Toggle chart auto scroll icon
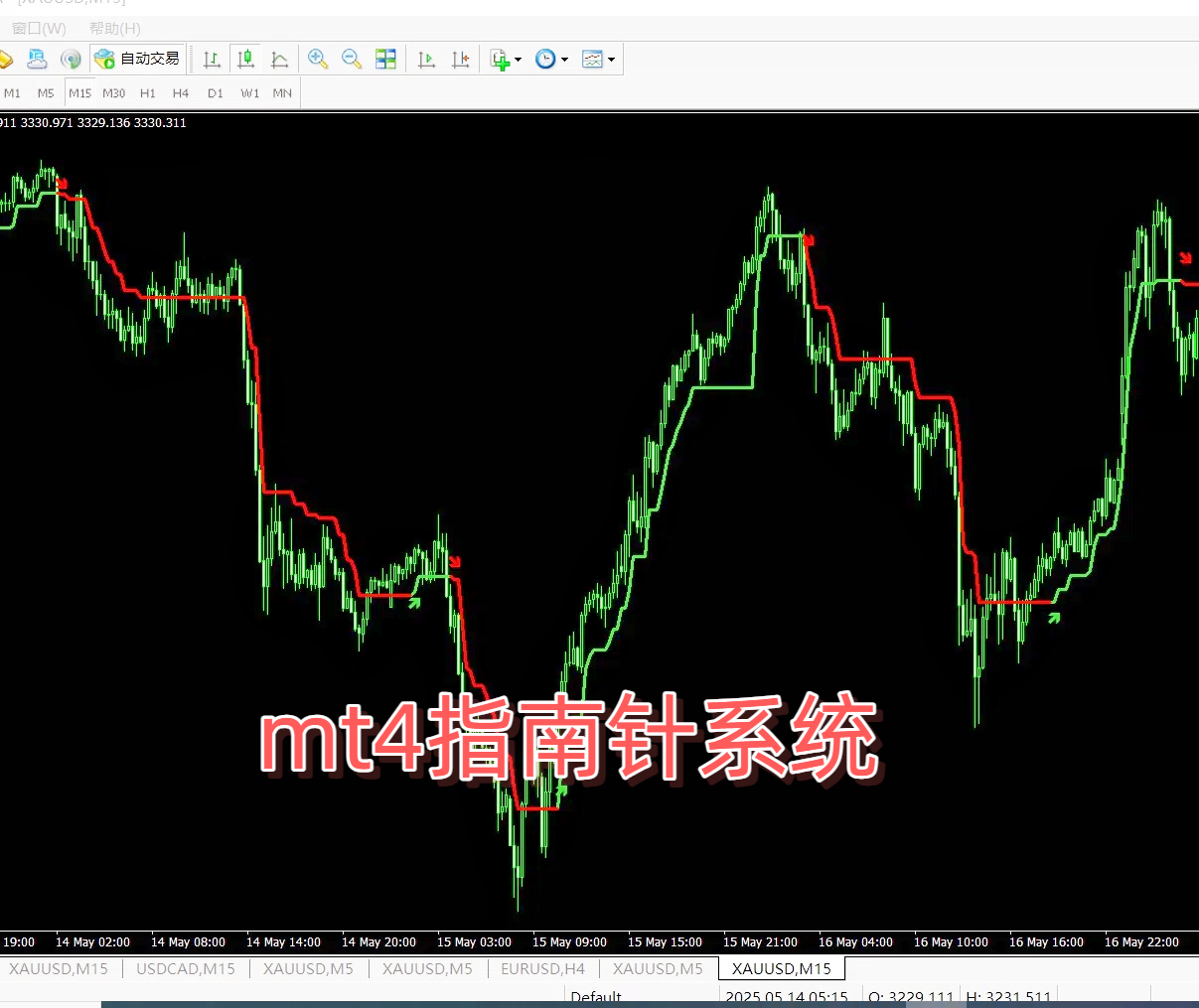The width and height of the screenshot is (1199, 1008). (426, 59)
